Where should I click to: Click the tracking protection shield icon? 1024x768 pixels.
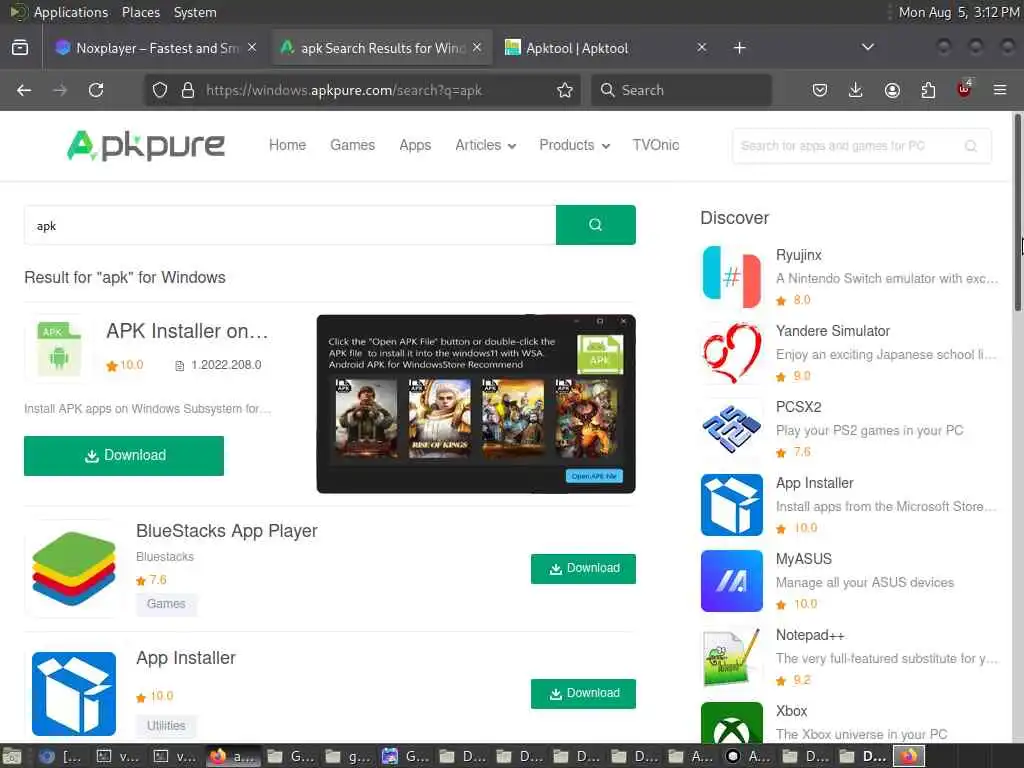[160, 90]
